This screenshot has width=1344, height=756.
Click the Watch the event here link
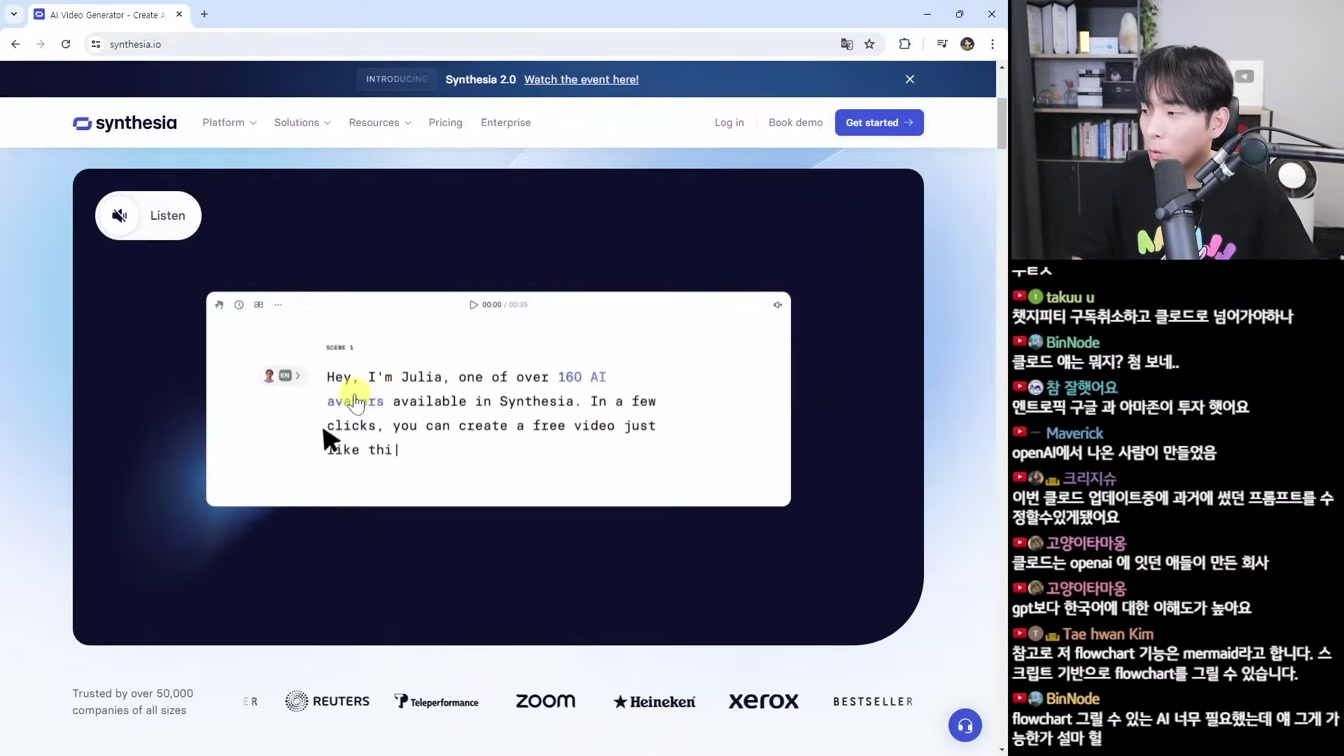(581, 79)
